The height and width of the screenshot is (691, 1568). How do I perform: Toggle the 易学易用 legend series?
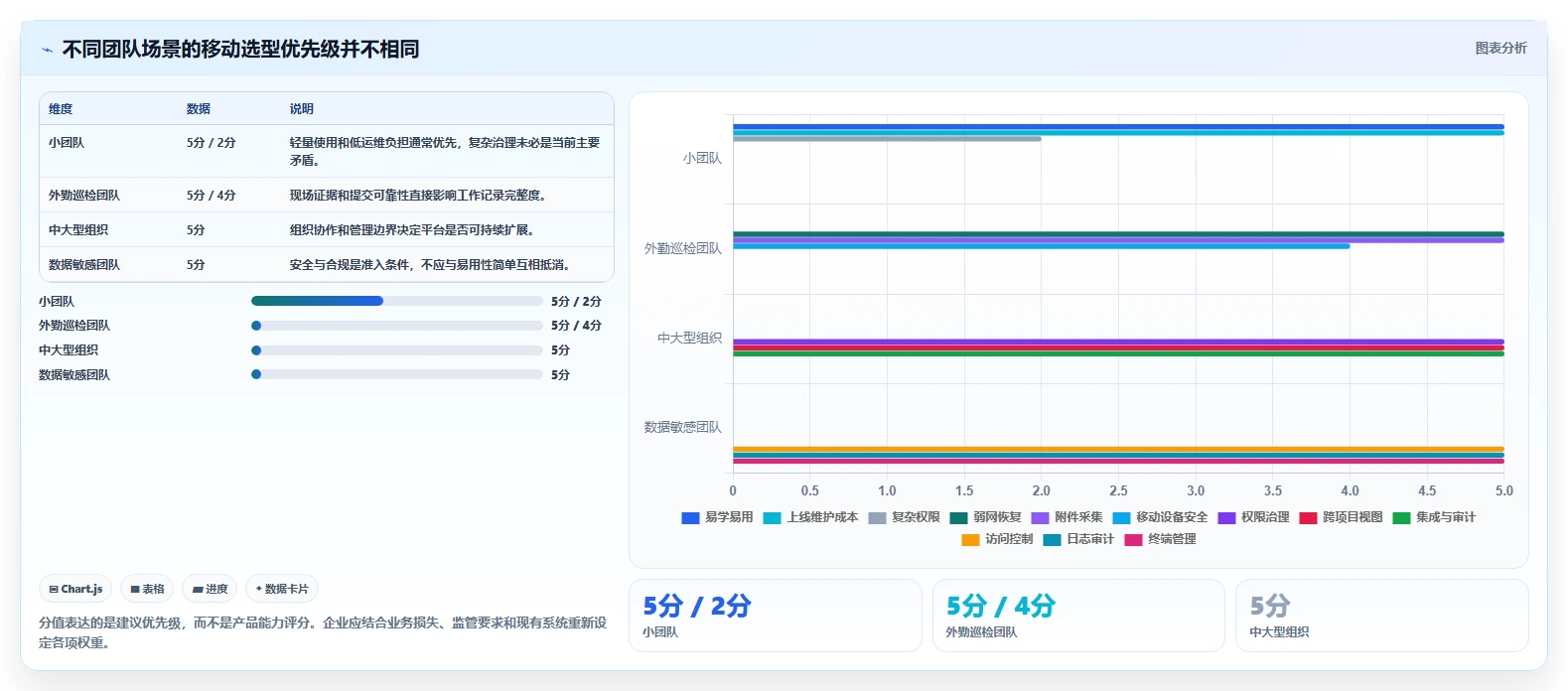717,517
